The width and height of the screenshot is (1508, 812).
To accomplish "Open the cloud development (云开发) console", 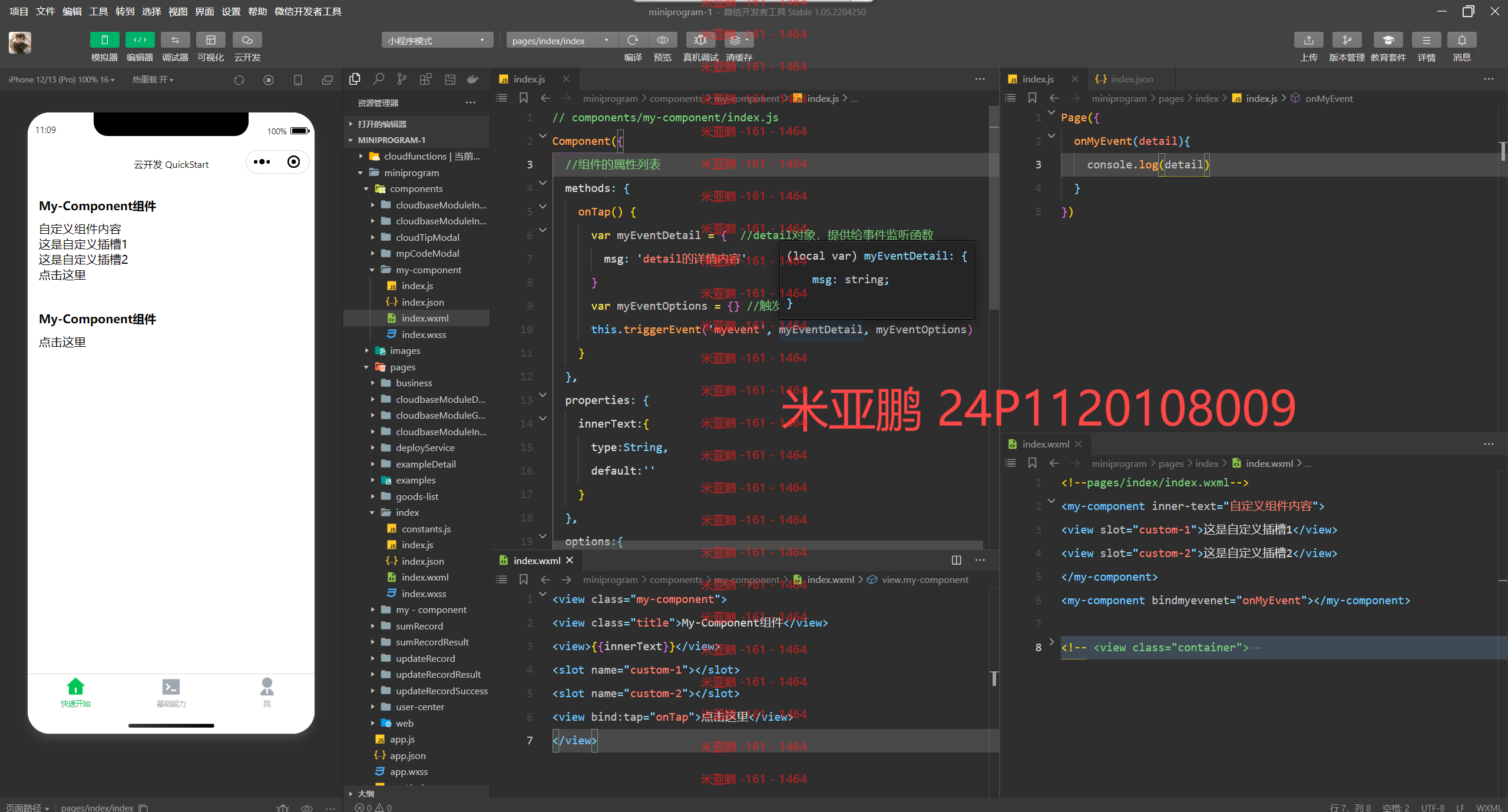I will (x=247, y=40).
